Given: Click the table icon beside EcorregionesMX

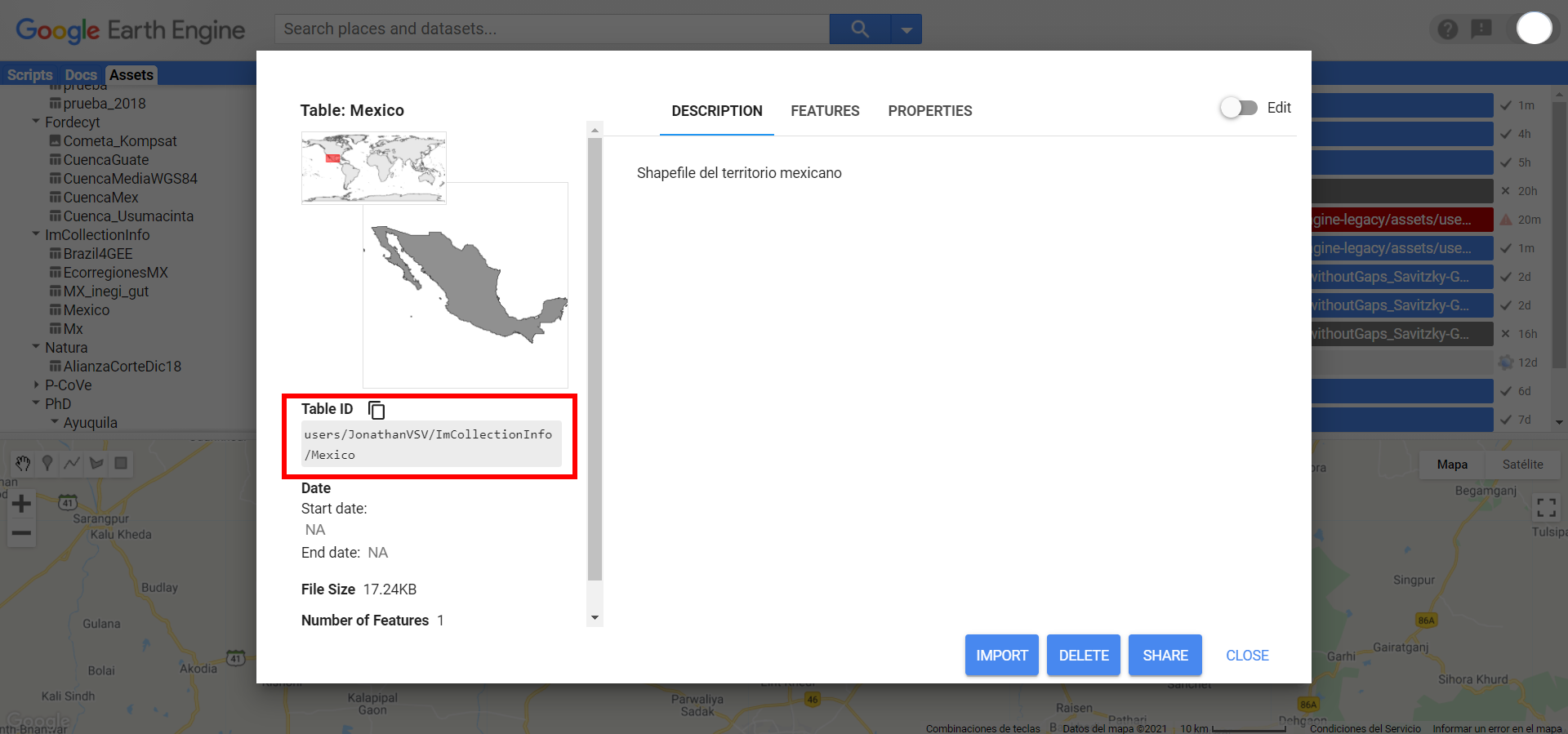Looking at the screenshot, I should (56, 272).
